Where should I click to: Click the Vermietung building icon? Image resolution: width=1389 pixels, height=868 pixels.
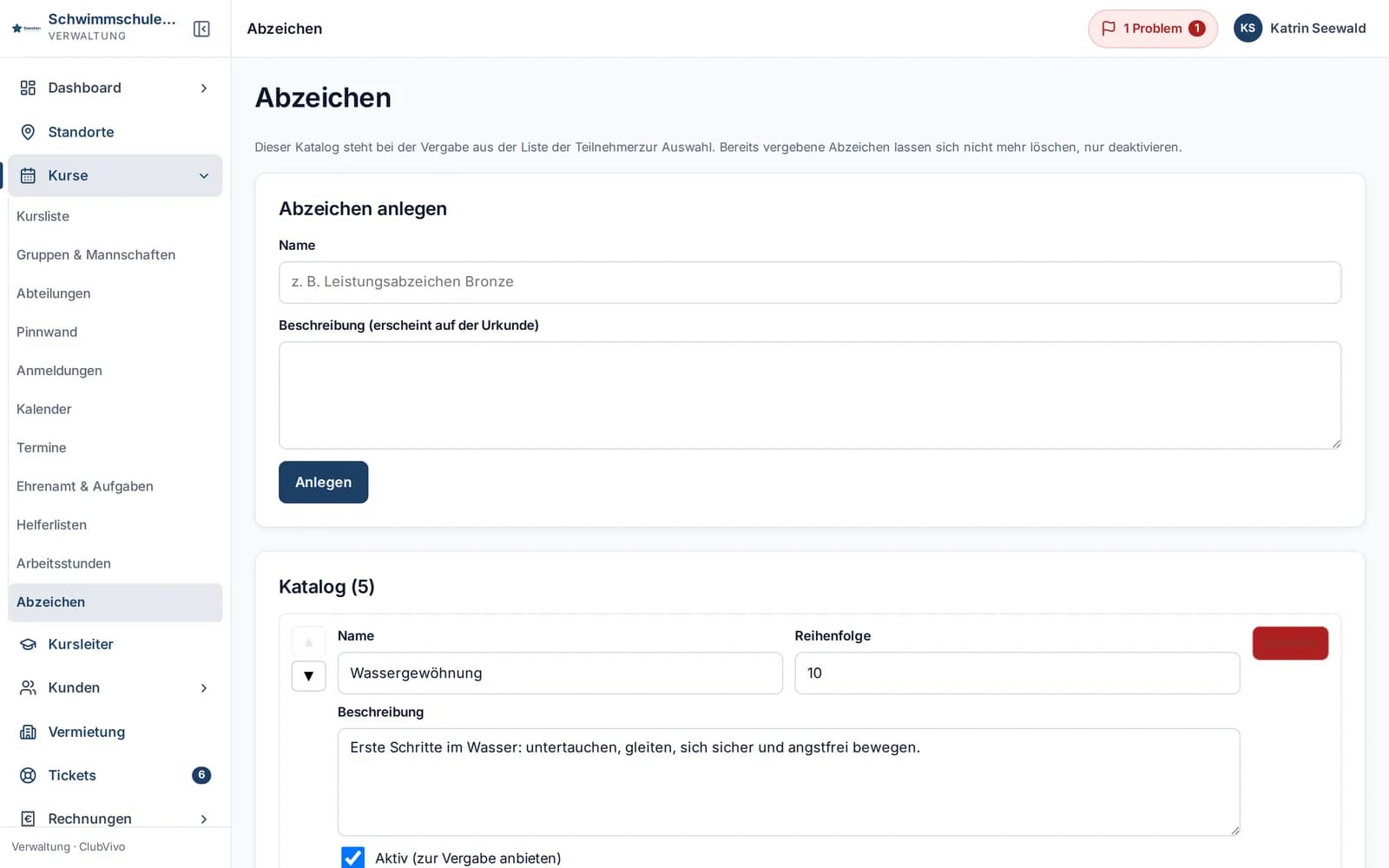coord(28,732)
